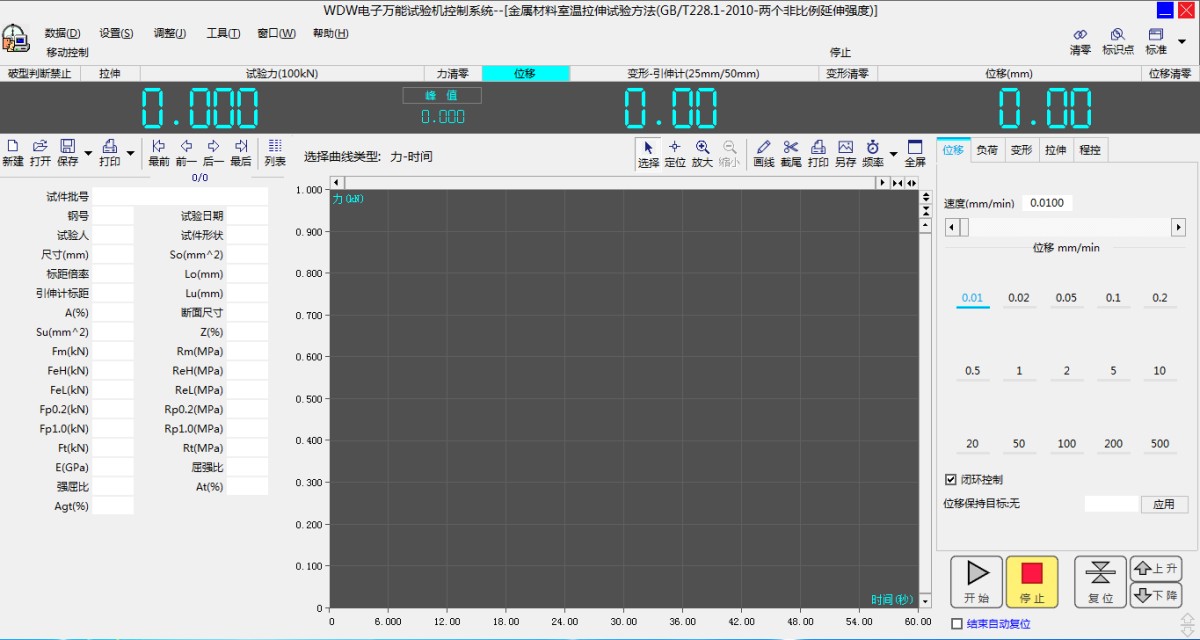Image resolution: width=1200 pixels, height=640 pixels.
Task: Select the 0.05 speed preset link
Action: pos(1066,297)
